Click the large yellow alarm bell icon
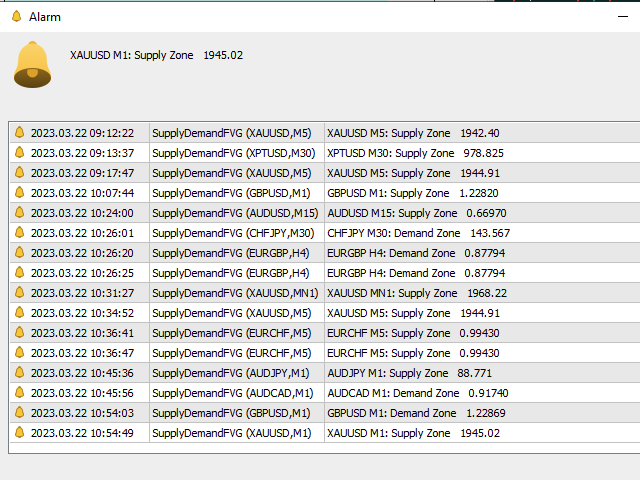 point(32,64)
